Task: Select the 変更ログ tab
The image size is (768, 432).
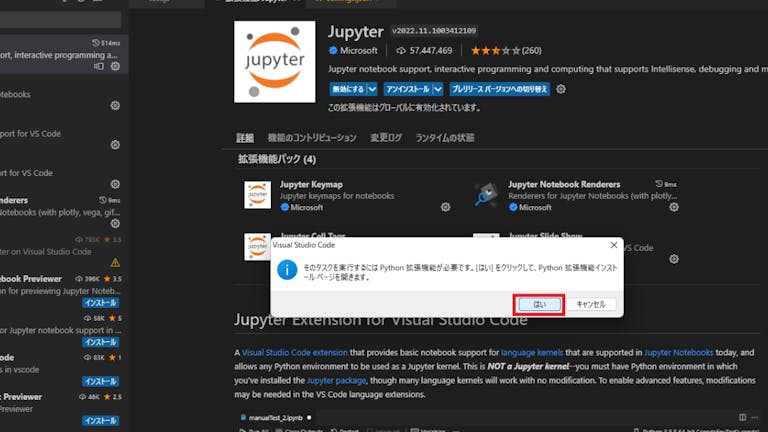Action: point(386,138)
